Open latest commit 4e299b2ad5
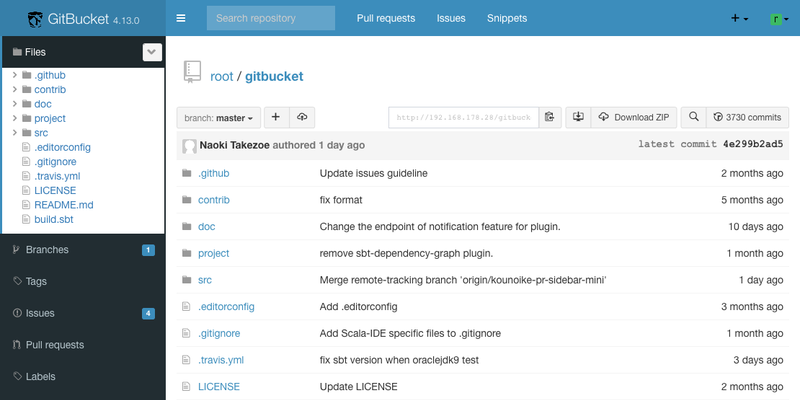This screenshot has width=800, height=400. (753, 144)
